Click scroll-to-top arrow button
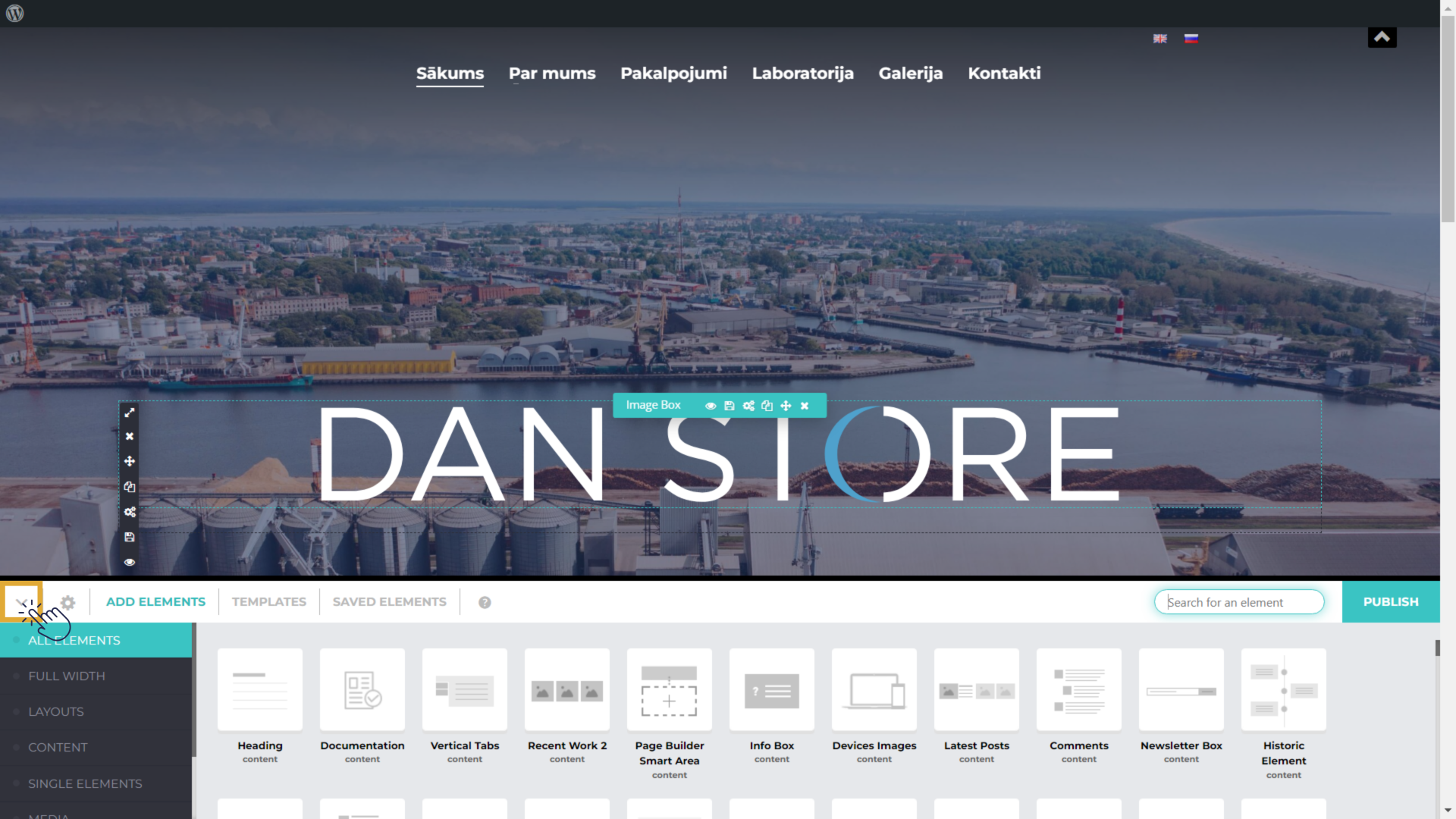 (x=1382, y=37)
